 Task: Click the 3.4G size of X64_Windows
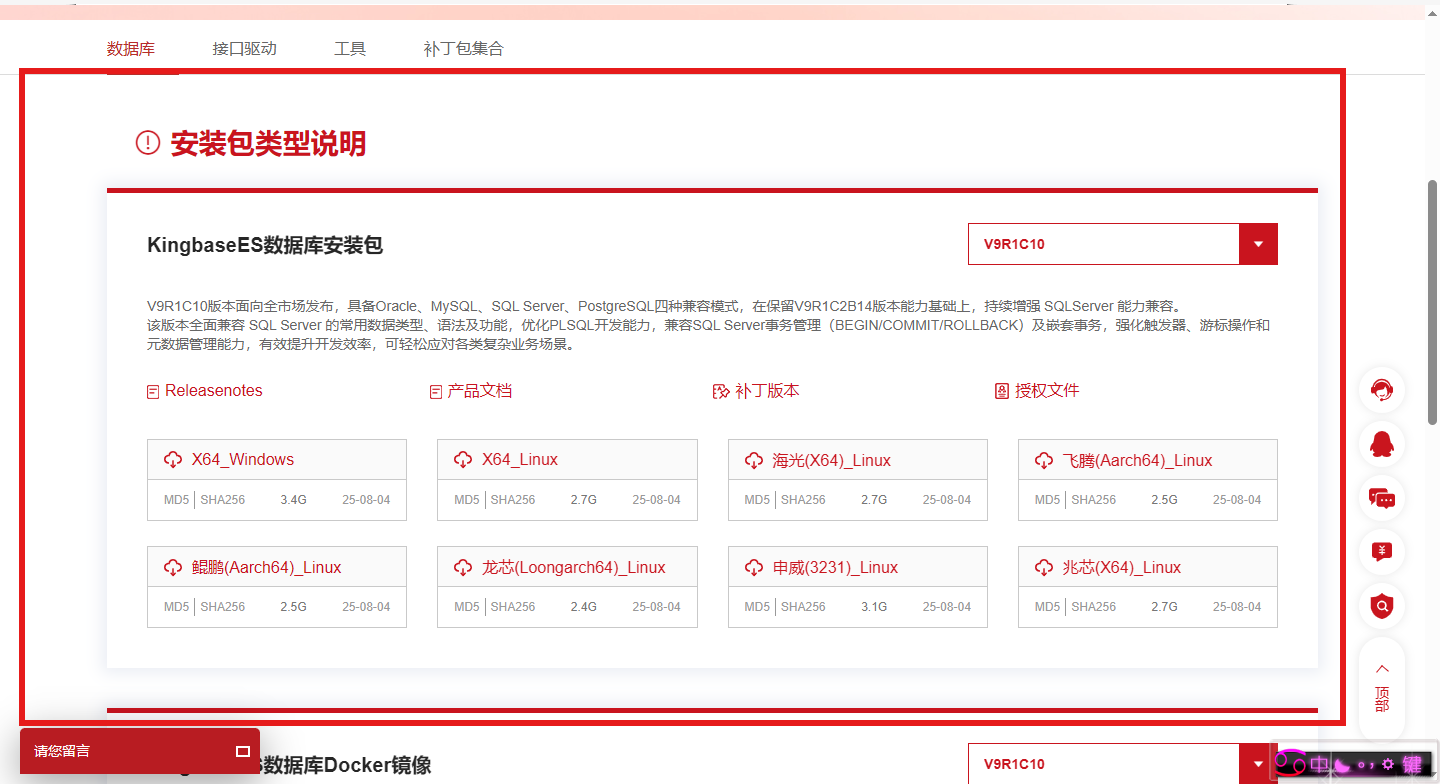pos(293,499)
